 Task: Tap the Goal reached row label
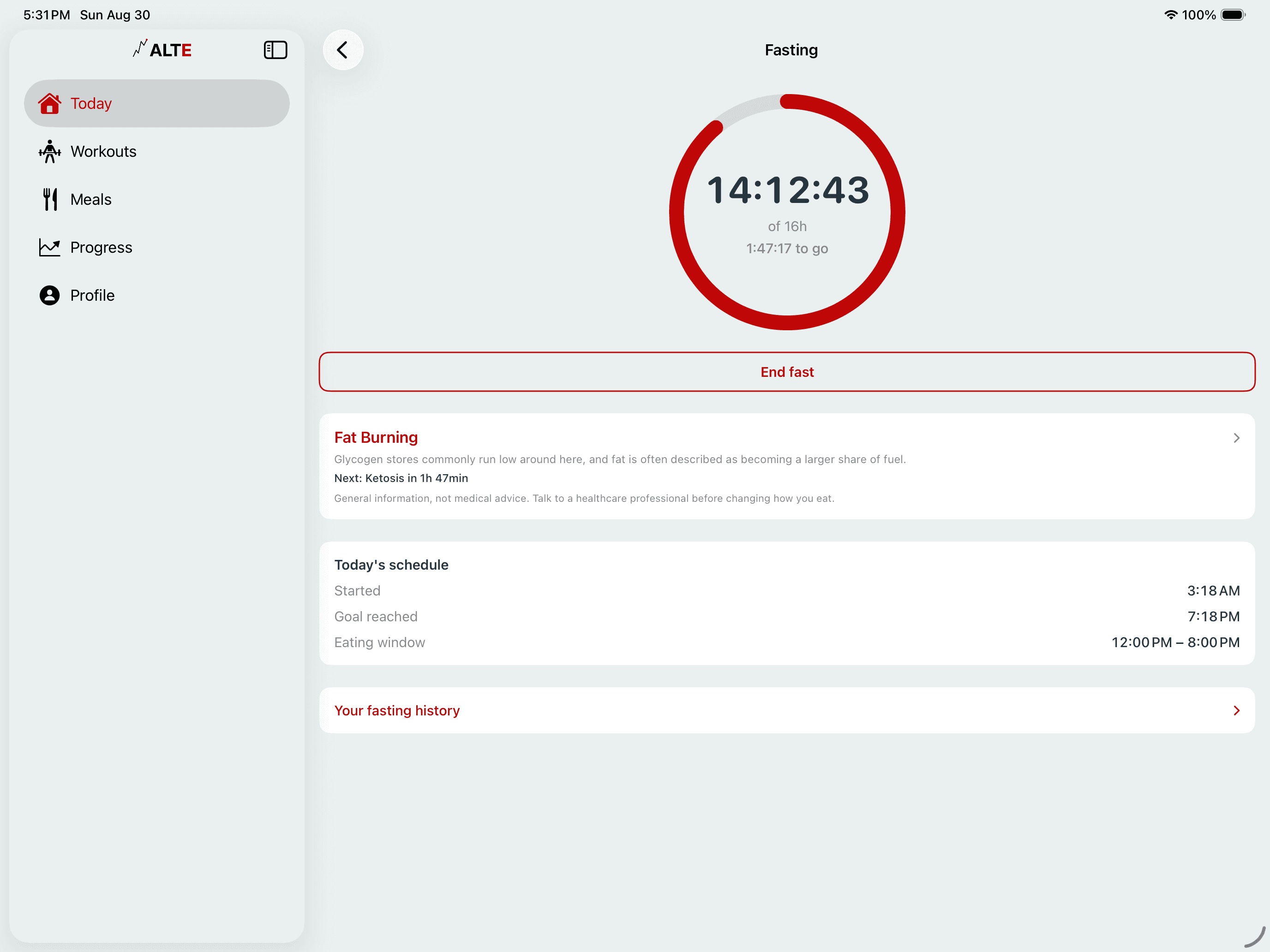pos(376,616)
